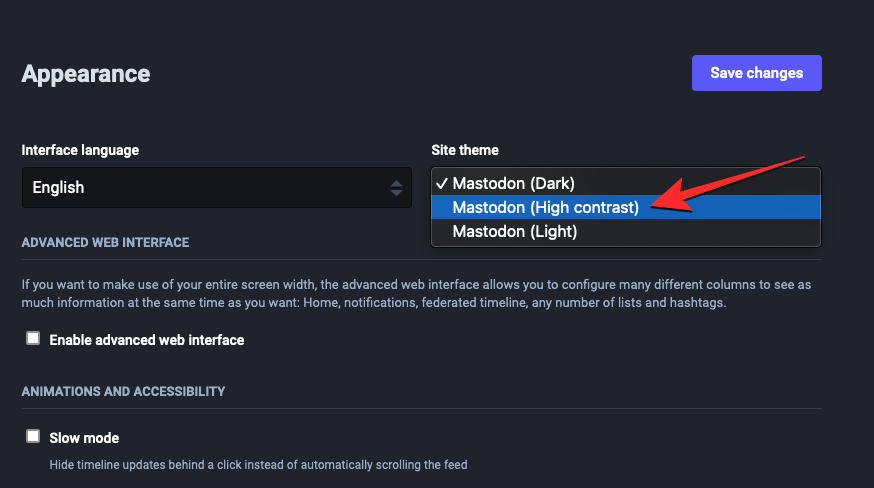Viewport: 874px width, 488px height.
Task: Click the checkmark beside Mastodon (Dark)
Action: point(441,183)
